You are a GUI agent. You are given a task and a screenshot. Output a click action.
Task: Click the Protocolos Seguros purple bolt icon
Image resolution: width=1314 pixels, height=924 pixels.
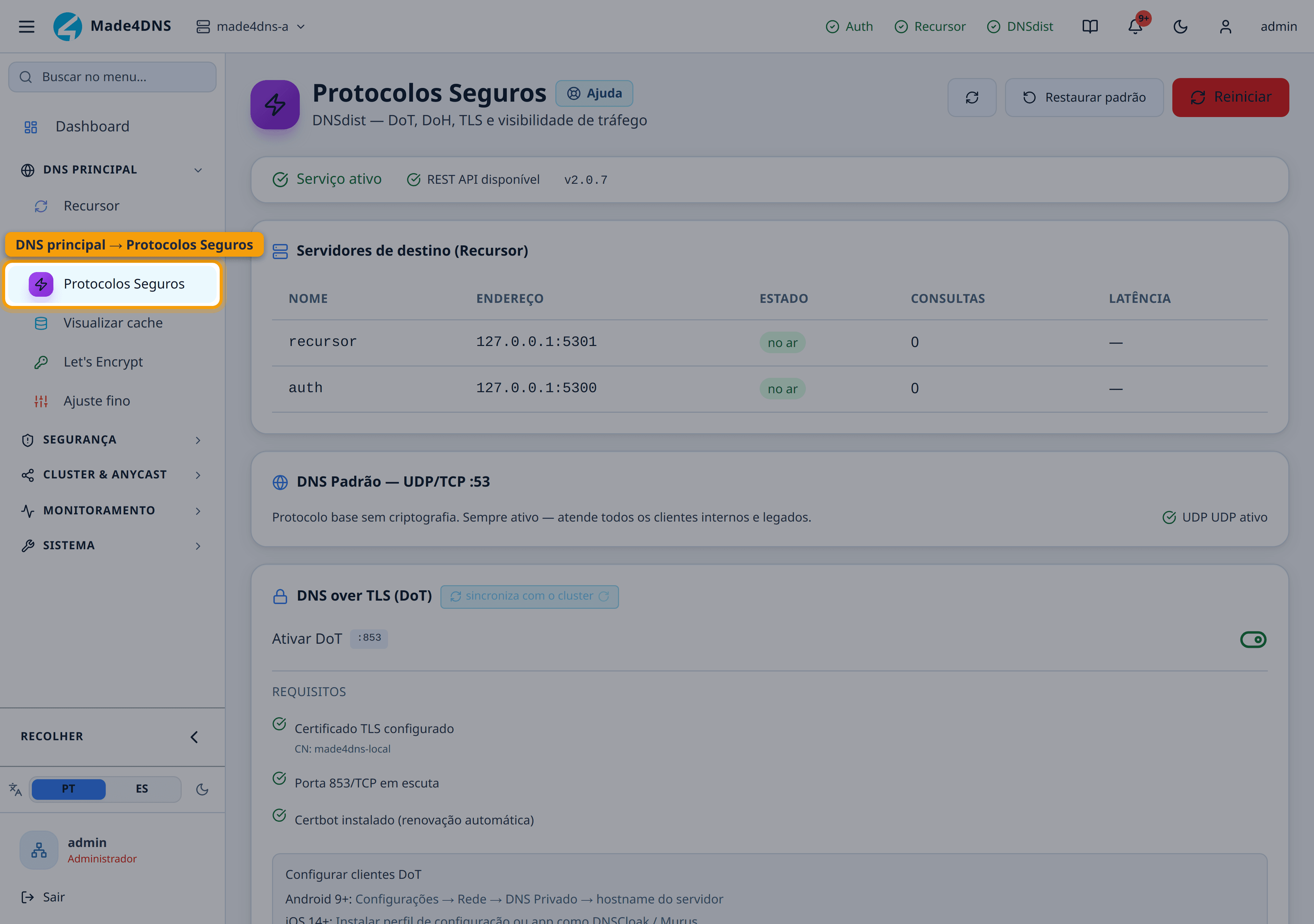275,105
